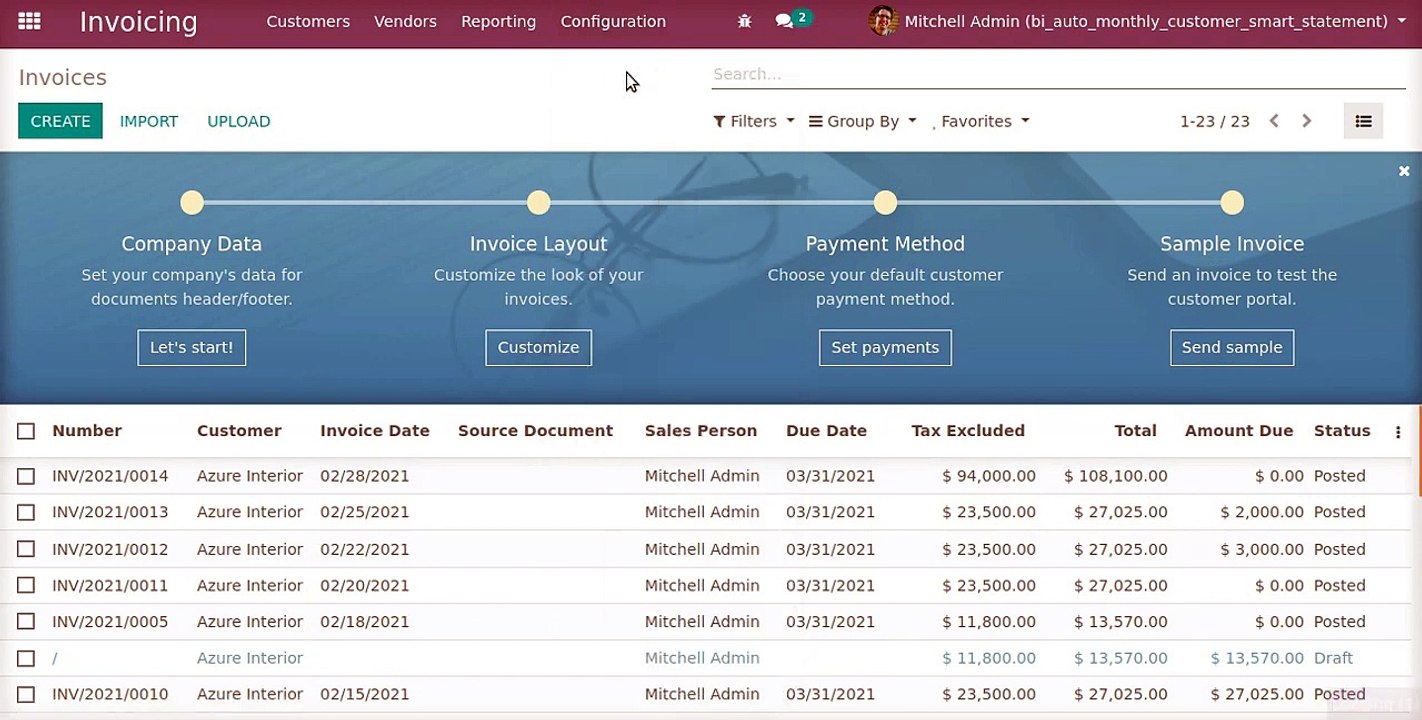The width and height of the screenshot is (1422, 720).
Task: Select checkbox for INV/2021/0010
Action: point(26,694)
